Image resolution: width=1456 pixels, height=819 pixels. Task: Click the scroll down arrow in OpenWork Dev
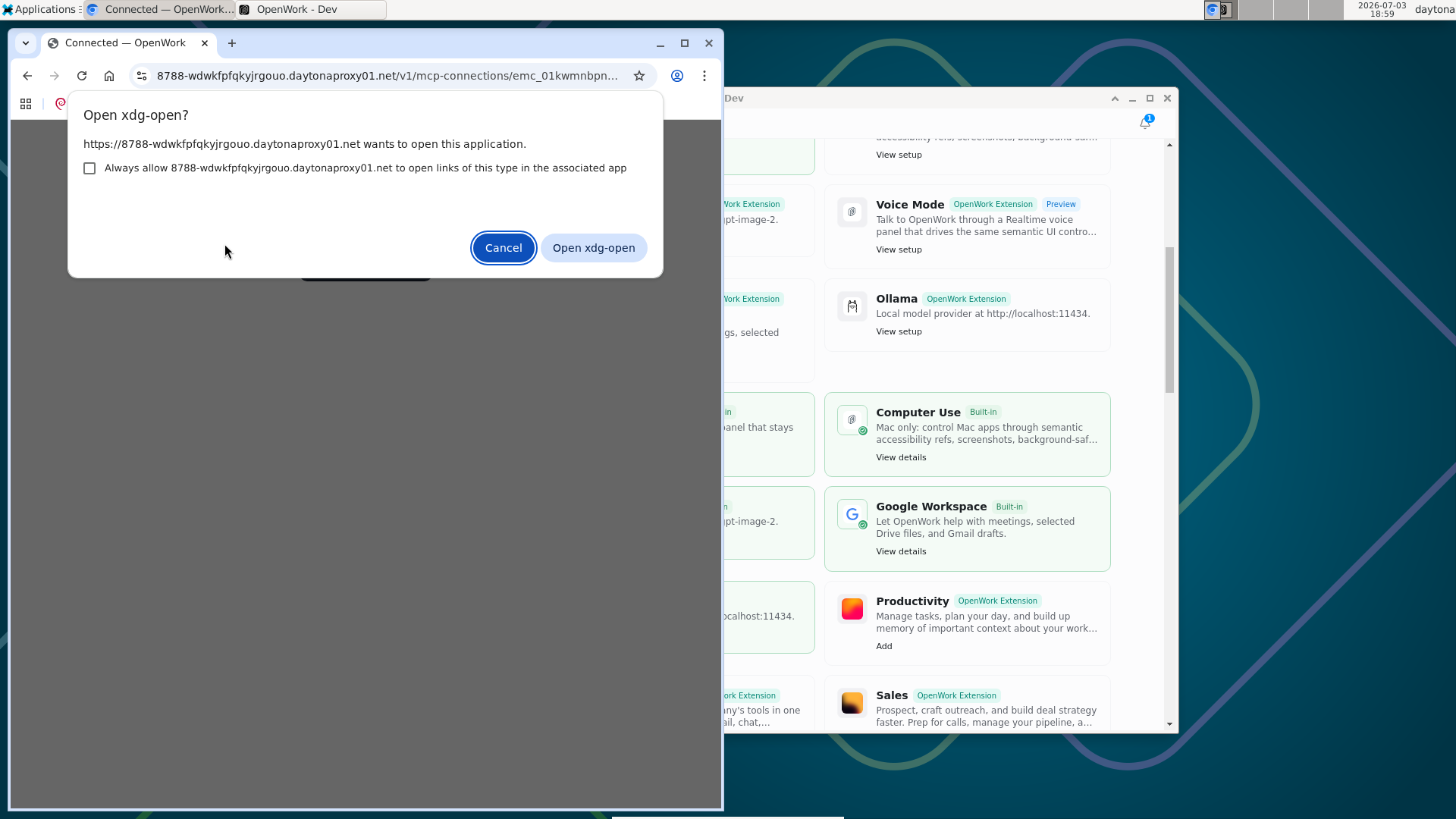point(1169,724)
